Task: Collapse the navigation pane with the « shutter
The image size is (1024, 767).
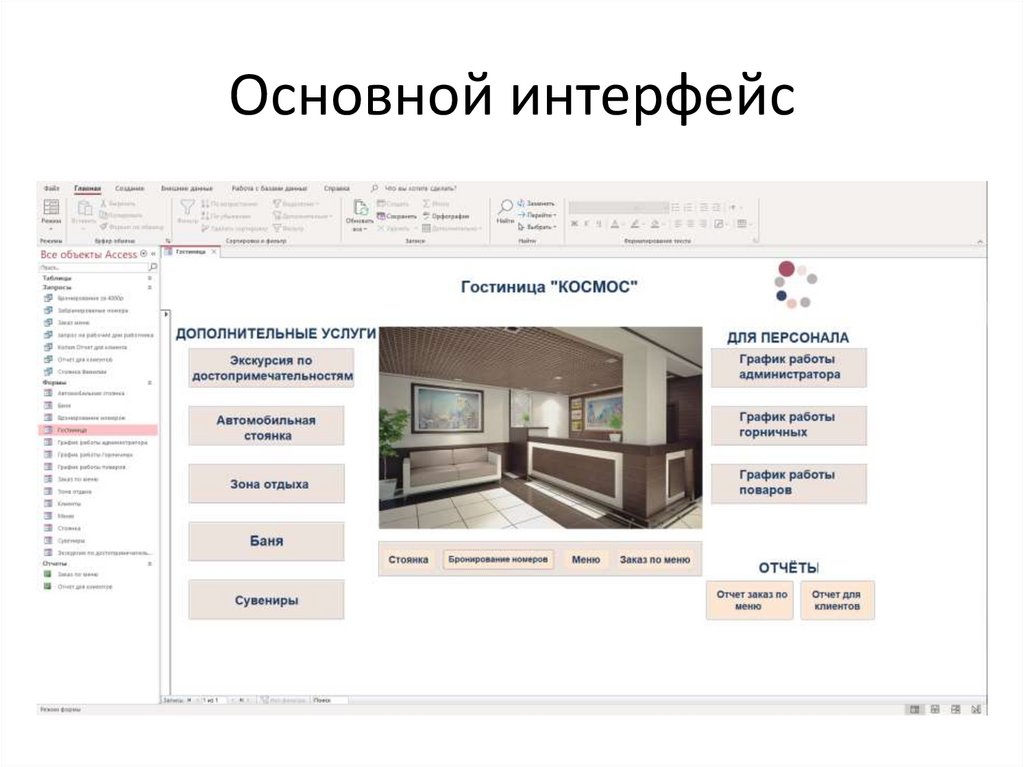Action: (x=152, y=255)
